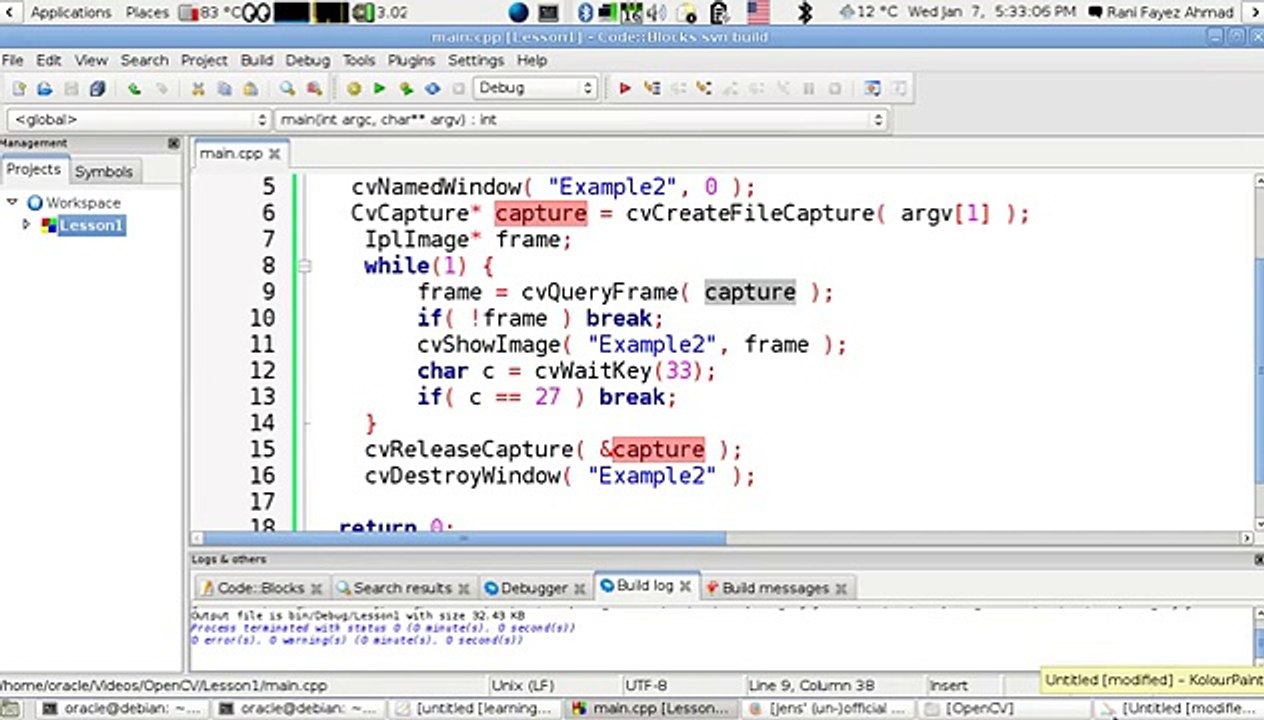Open the Applications menu in top panel

tap(71, 12)
